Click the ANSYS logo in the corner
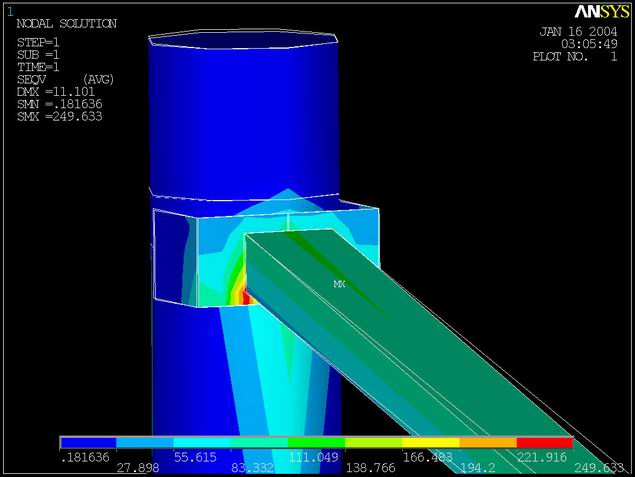635x477 pixels. coord(602,12)
